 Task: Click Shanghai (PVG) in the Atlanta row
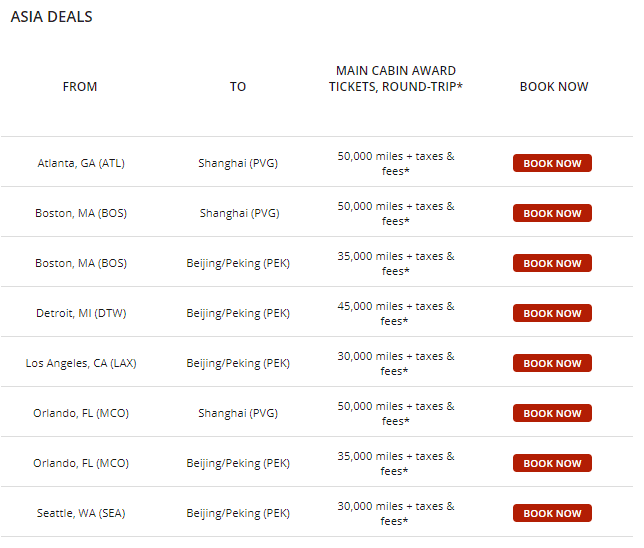(x=238, y=163)
